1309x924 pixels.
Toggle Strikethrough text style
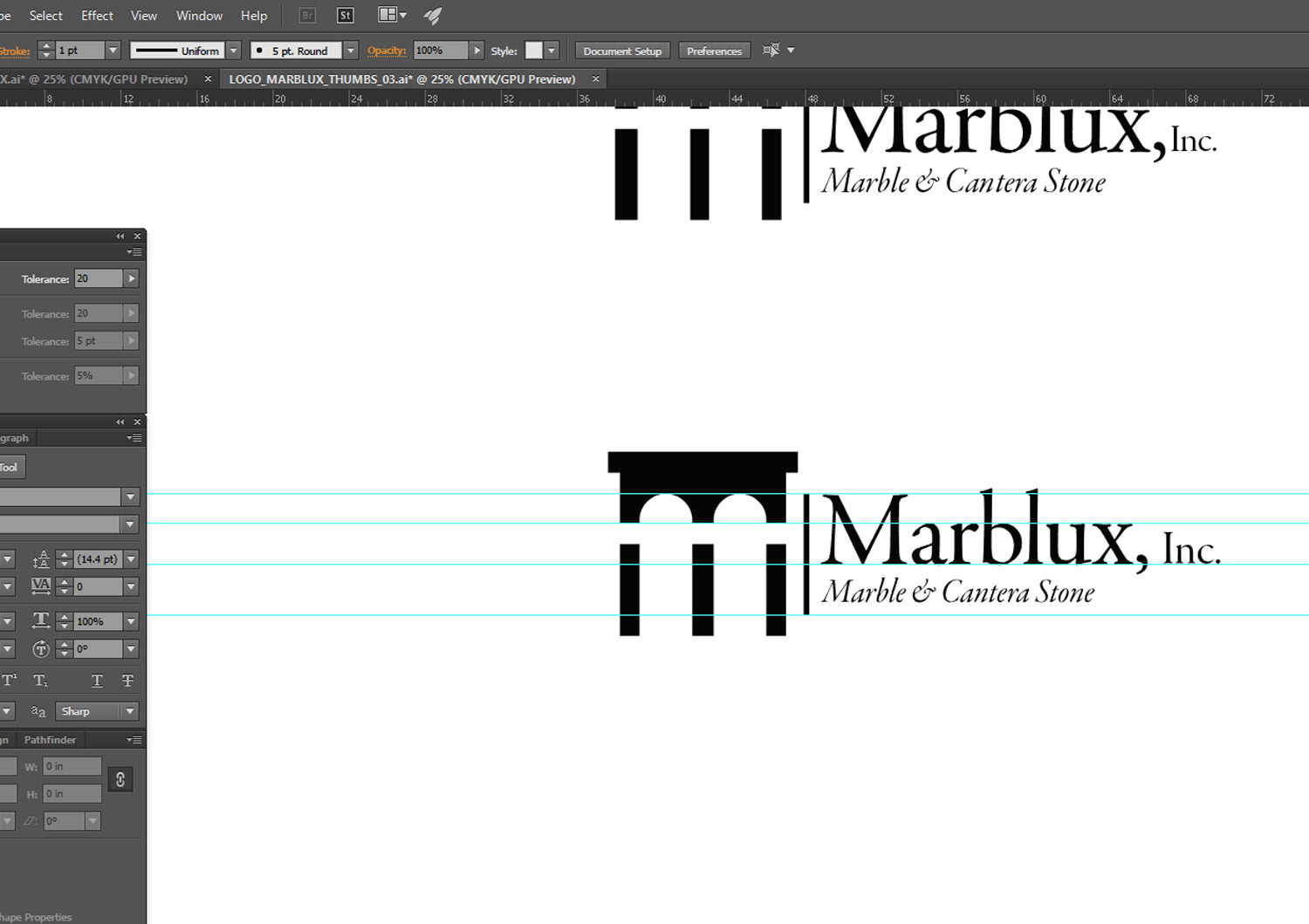[127, 681]
